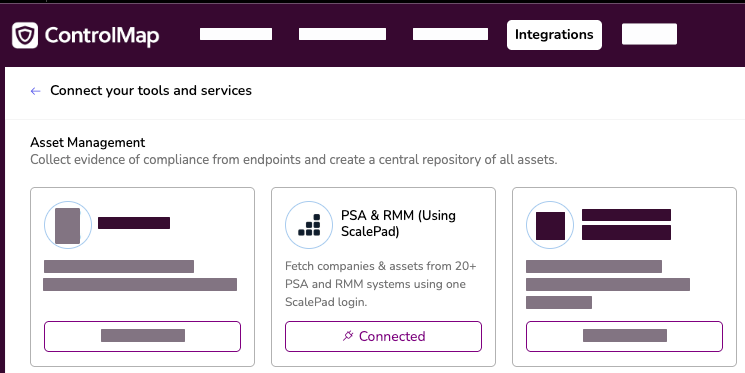
Task: Click the ScalePad logo icon
Action: point(309,225)
